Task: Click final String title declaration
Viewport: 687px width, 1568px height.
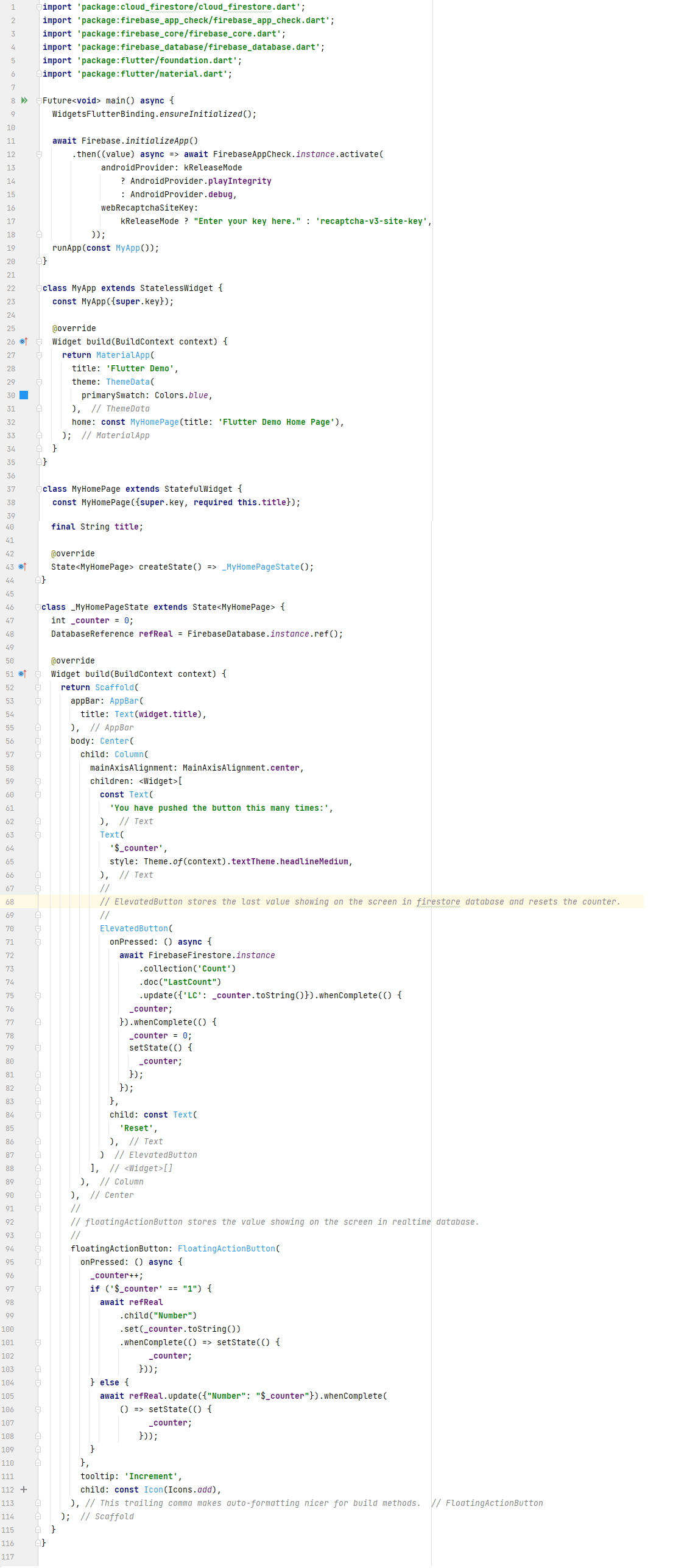Action: (x=97, y=527)
